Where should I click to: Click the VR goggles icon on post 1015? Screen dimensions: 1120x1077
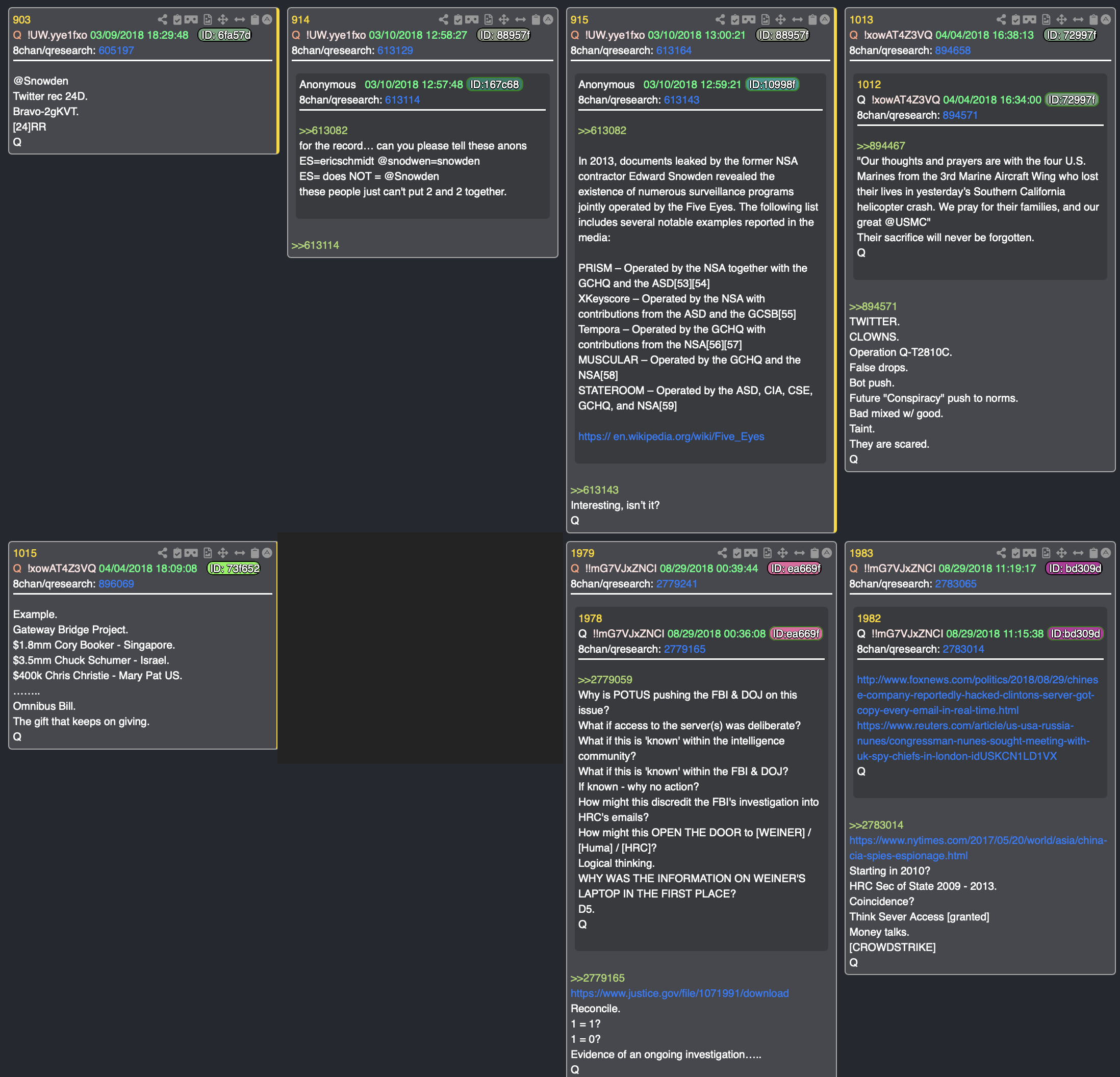coord(191,553)
